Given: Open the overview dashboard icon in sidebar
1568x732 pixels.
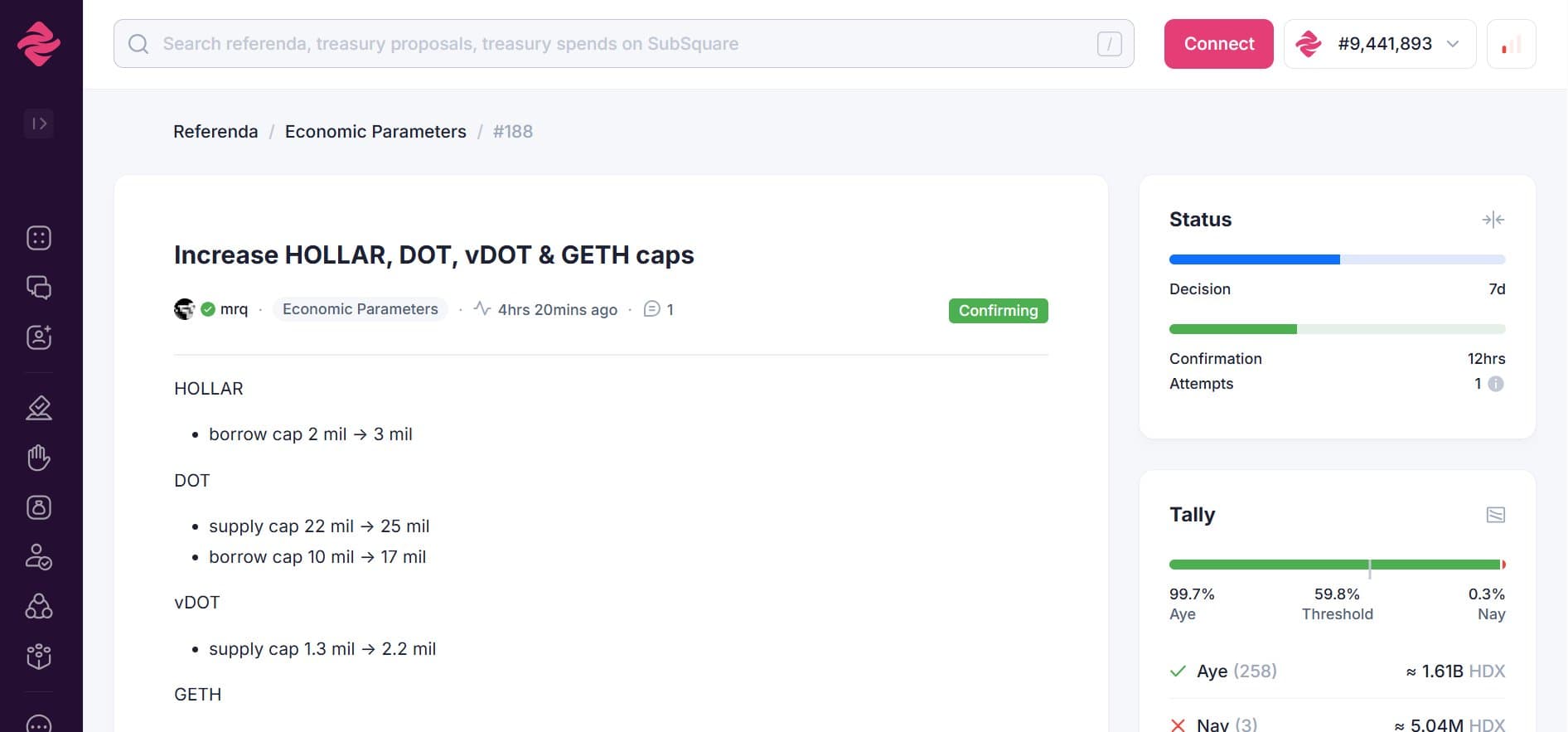Looking at the screenshot, I should [x=39, y=238].
